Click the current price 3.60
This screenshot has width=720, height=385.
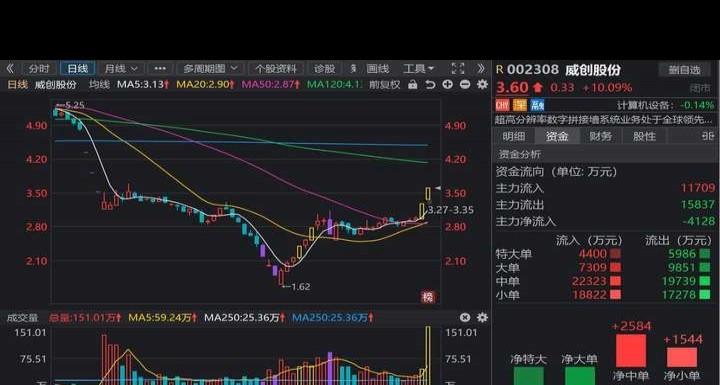click(x=512, y=87)
